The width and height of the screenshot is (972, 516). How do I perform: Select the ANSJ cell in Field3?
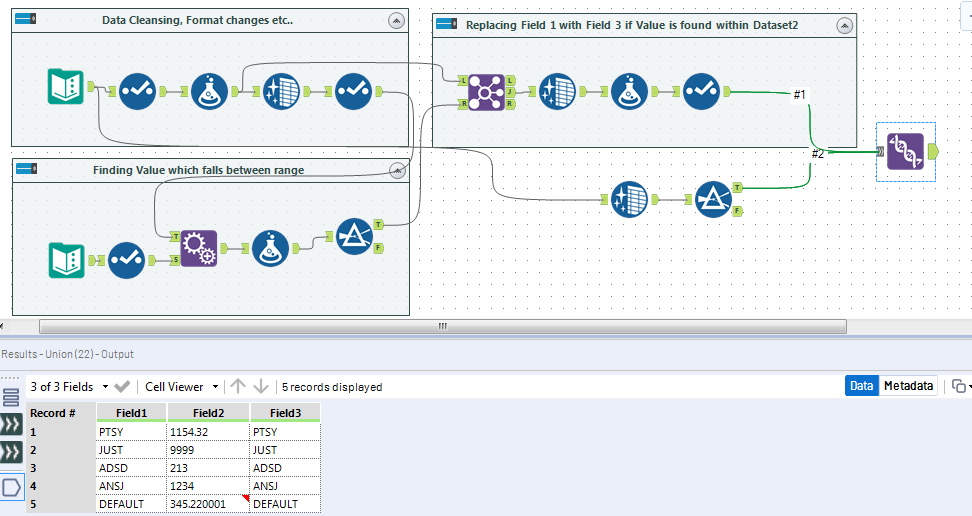click(x=285, y=486)
